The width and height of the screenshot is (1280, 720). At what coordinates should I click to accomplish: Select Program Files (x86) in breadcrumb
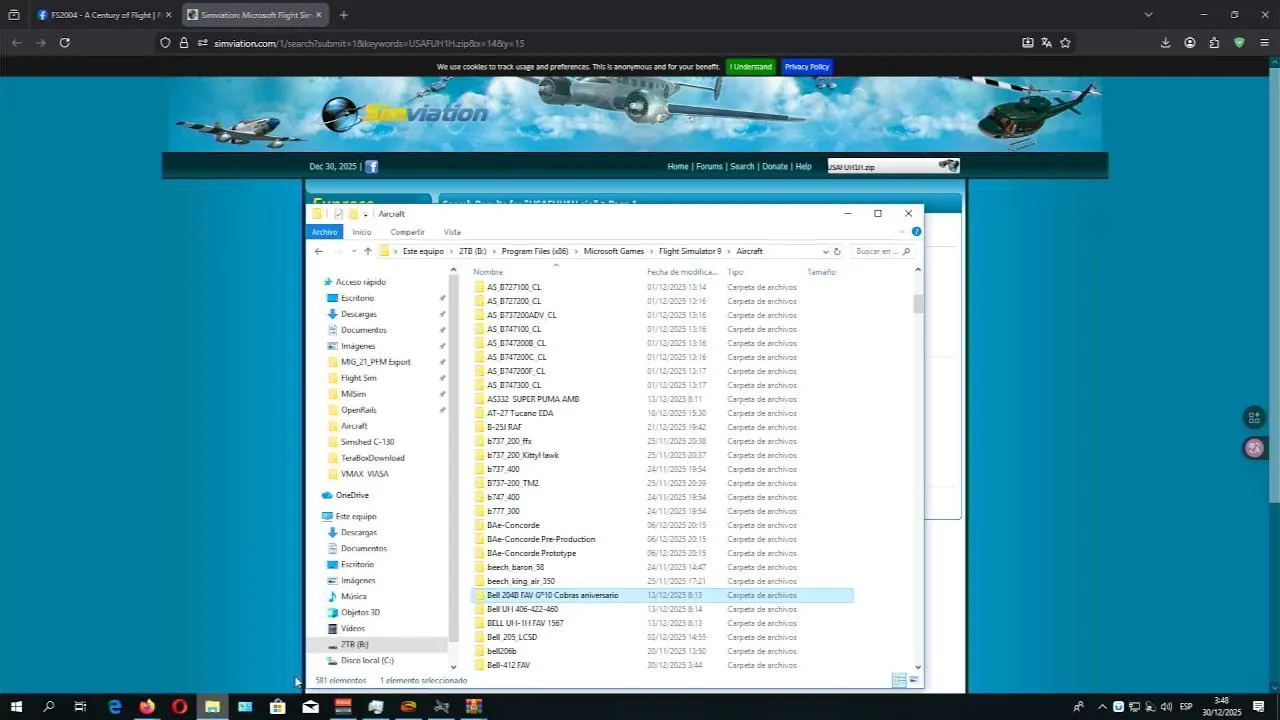point(535,251)
